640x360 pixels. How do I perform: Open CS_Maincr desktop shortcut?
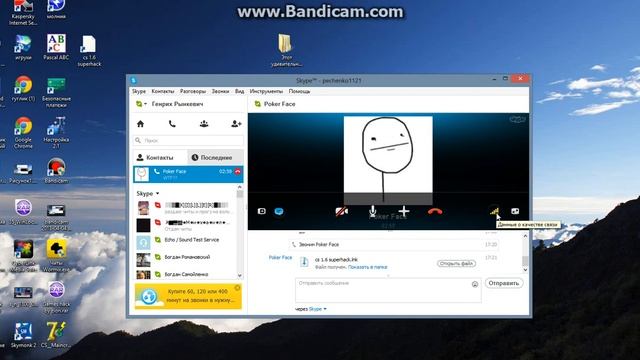(56, 336)
